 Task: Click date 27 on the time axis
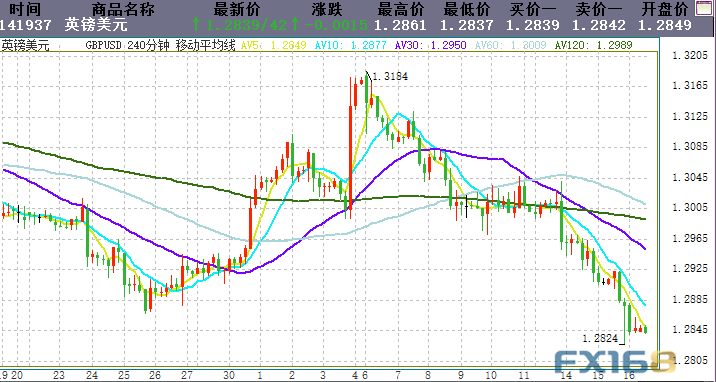[188, 376]
